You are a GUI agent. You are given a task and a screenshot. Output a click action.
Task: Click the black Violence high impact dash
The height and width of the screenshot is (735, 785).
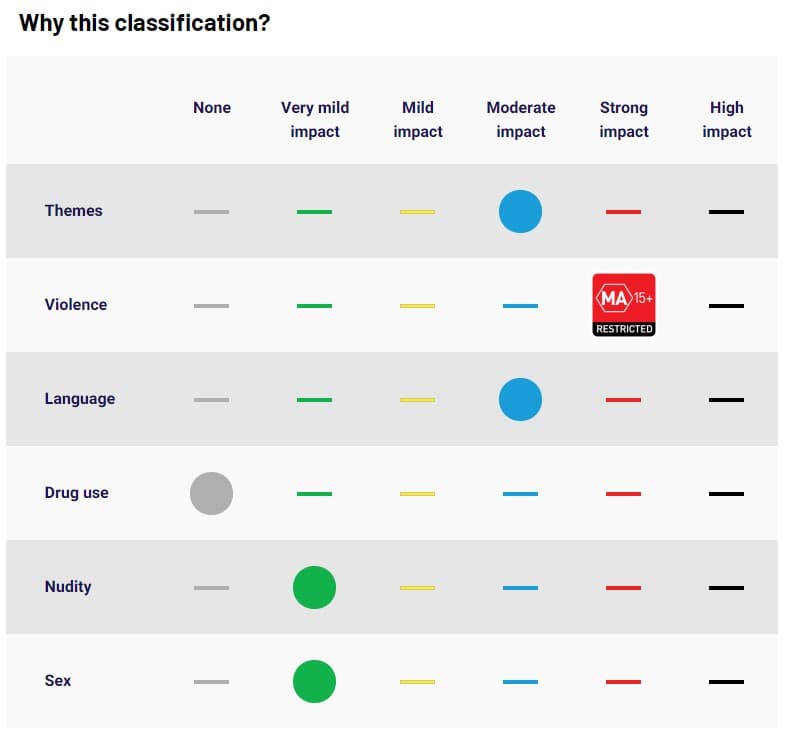pos(726,306)
